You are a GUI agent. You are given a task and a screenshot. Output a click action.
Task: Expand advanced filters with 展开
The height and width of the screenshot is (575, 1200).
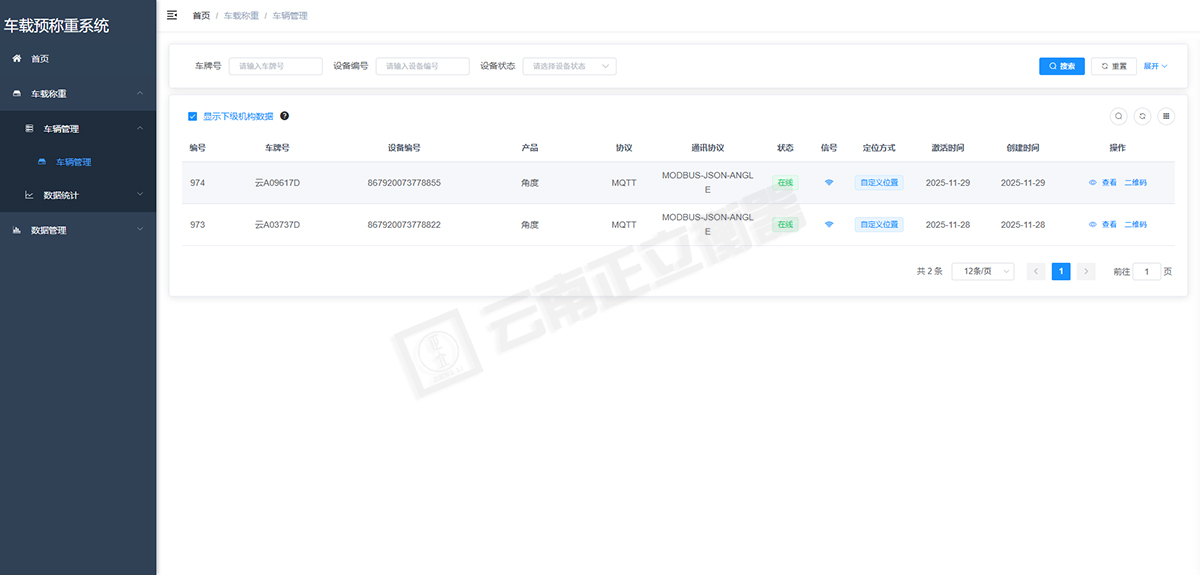(x=1155, y=66)
